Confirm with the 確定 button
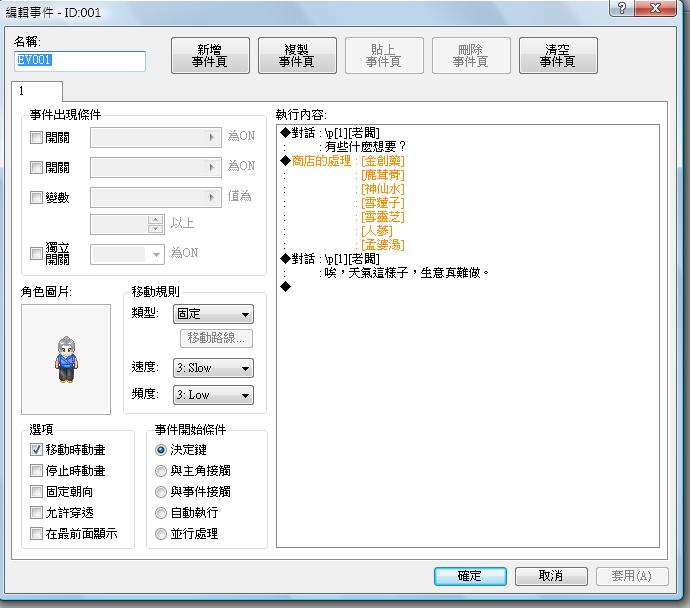 tap(470, 576)
